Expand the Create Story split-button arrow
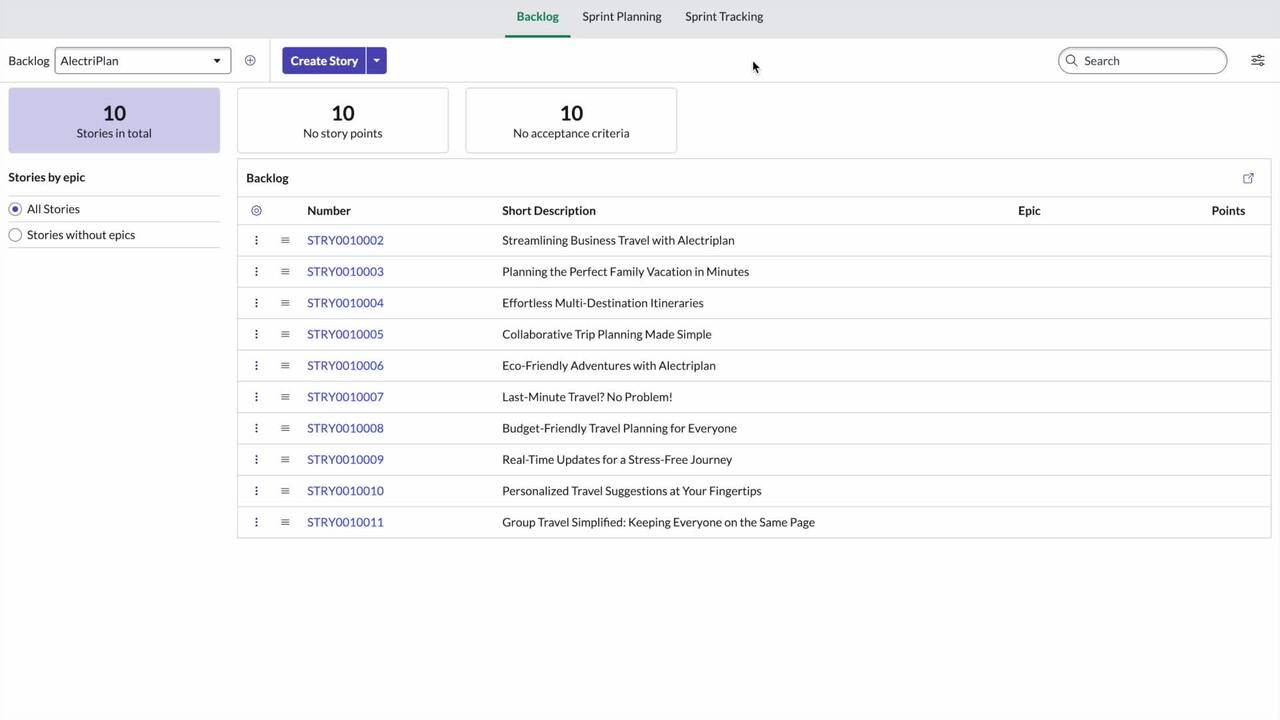The height and width of the screenshot is (720, 1280). 376,60
